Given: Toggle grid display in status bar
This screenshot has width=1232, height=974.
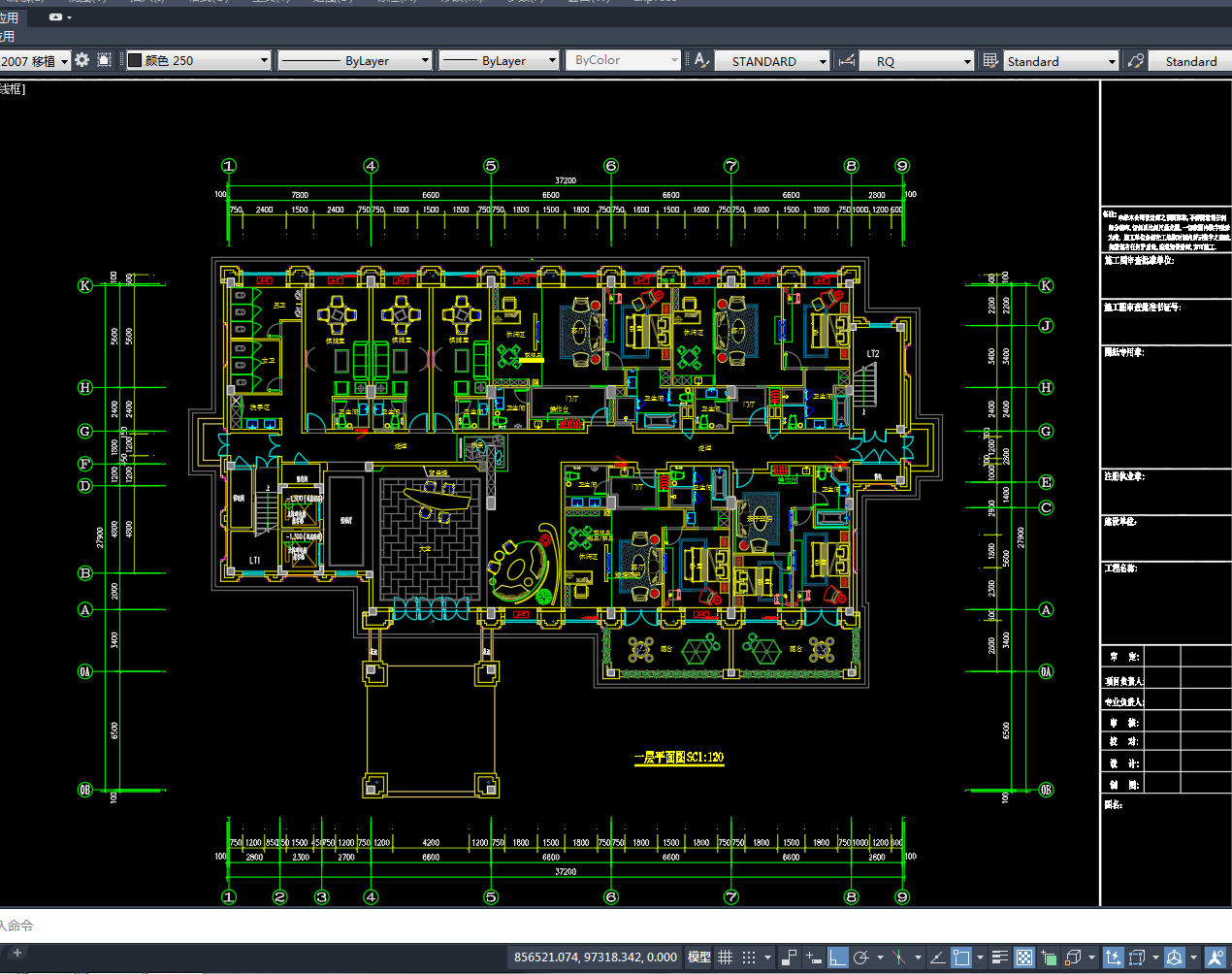Looking at the screenshot, I should click(725, 958).
